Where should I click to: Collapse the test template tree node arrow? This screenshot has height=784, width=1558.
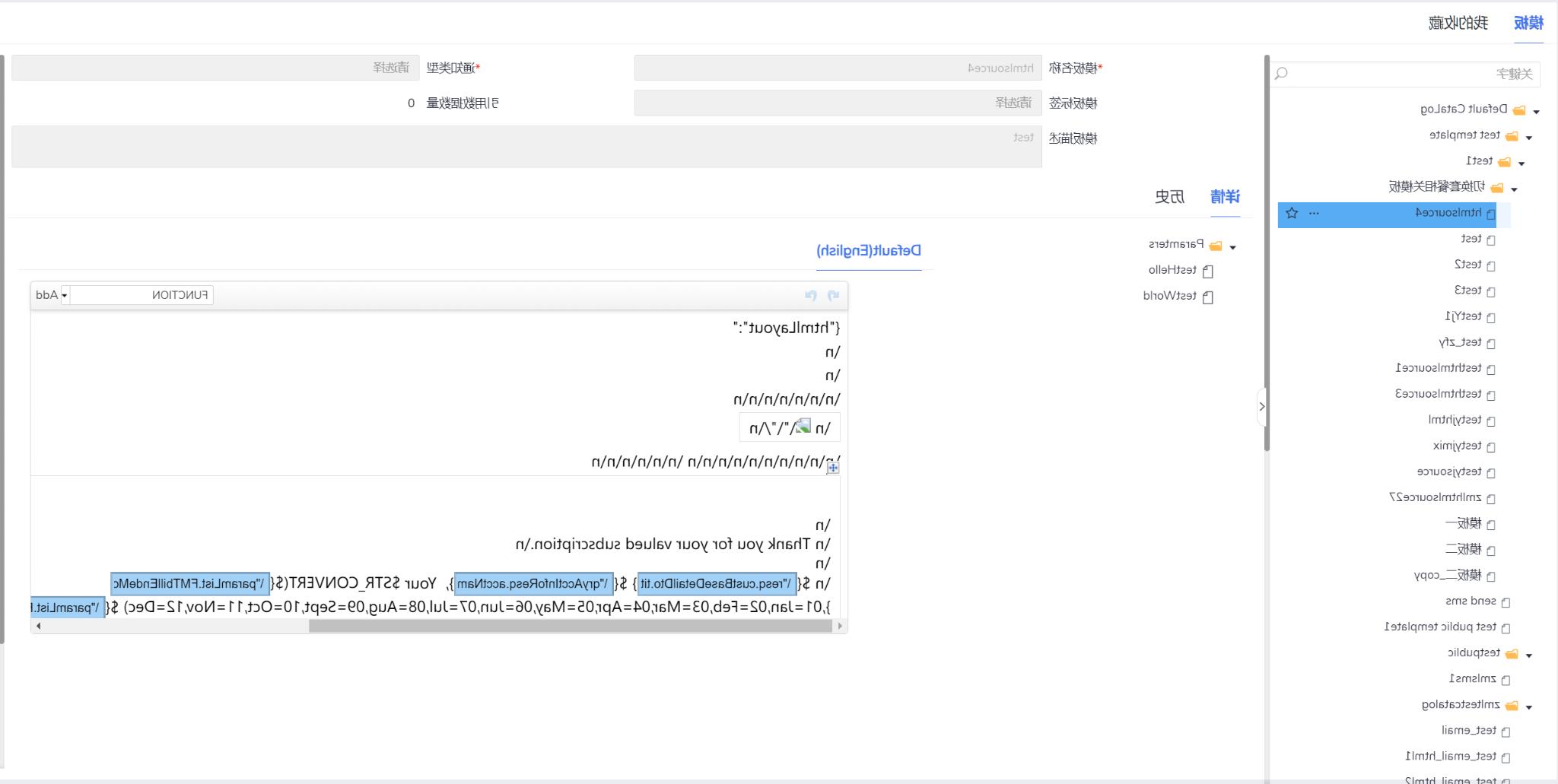pyautogui.click(x=1529, y=138)
